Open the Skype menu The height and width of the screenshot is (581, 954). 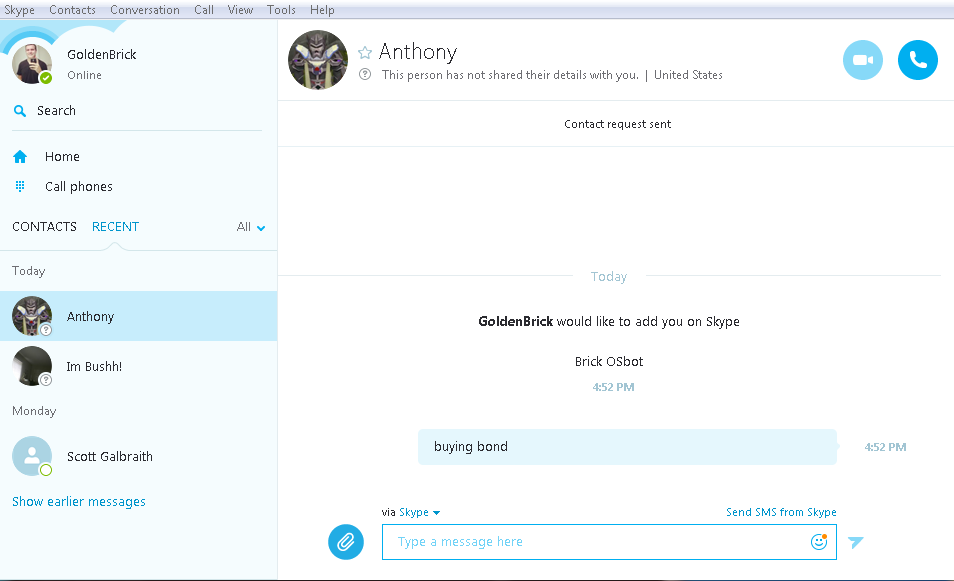coord(19,10)
